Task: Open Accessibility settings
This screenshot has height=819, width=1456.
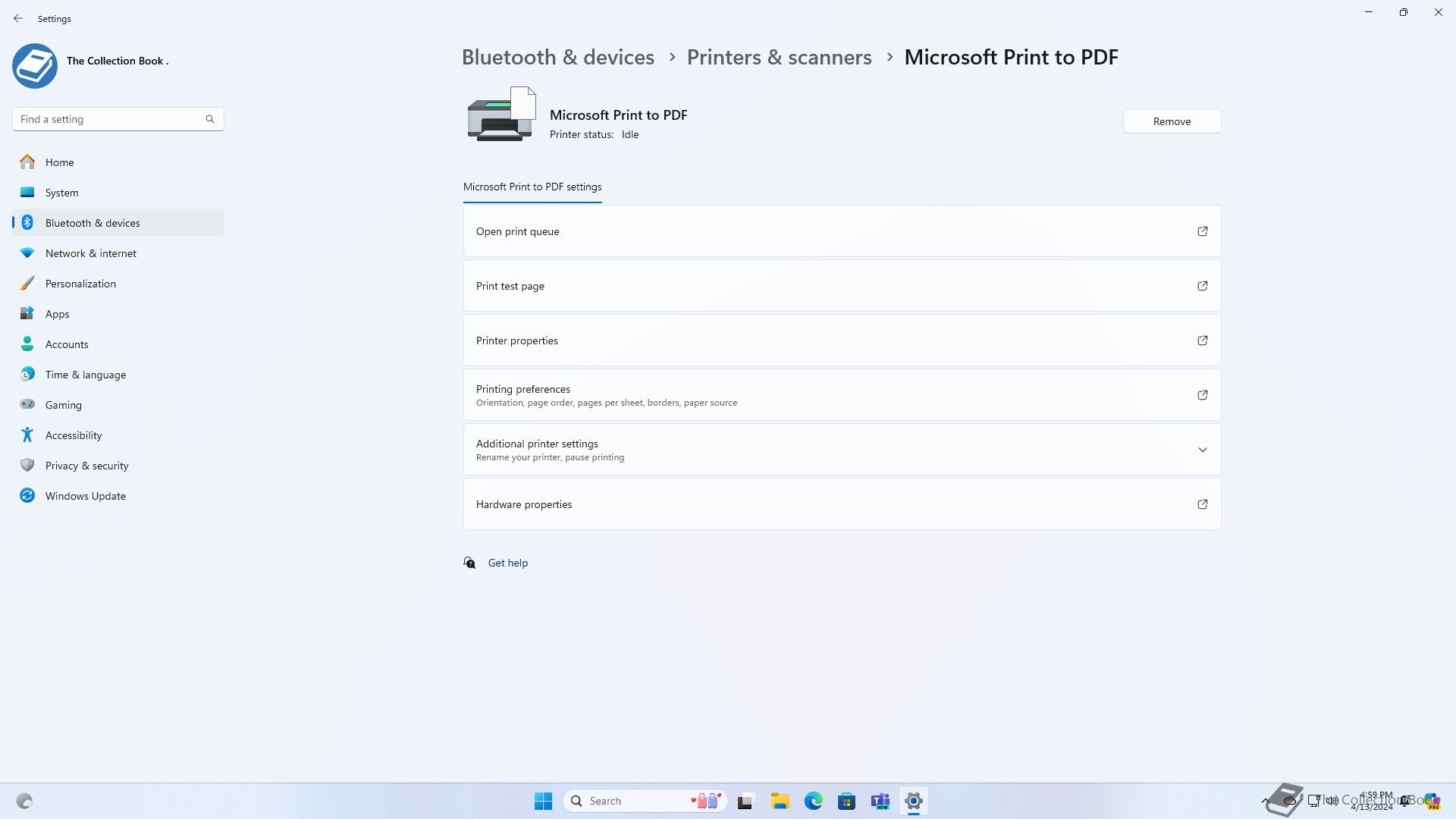Action: [x=118, y=435]
